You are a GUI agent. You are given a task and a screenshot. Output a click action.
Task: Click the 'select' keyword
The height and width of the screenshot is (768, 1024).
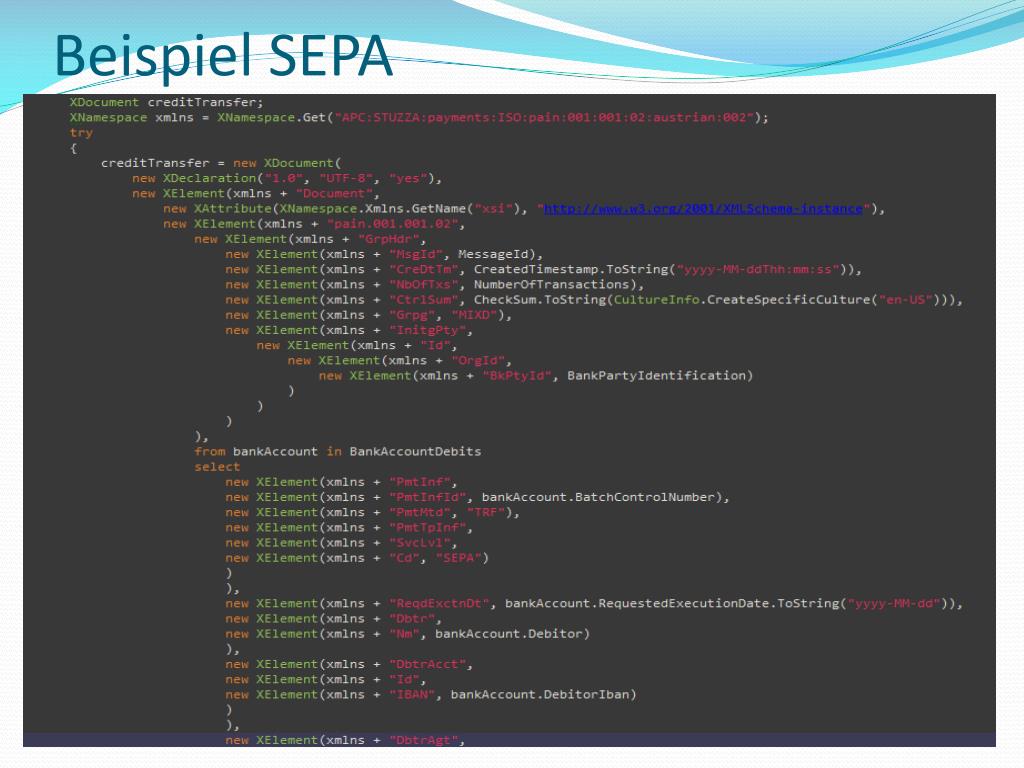tap(217, 467)
